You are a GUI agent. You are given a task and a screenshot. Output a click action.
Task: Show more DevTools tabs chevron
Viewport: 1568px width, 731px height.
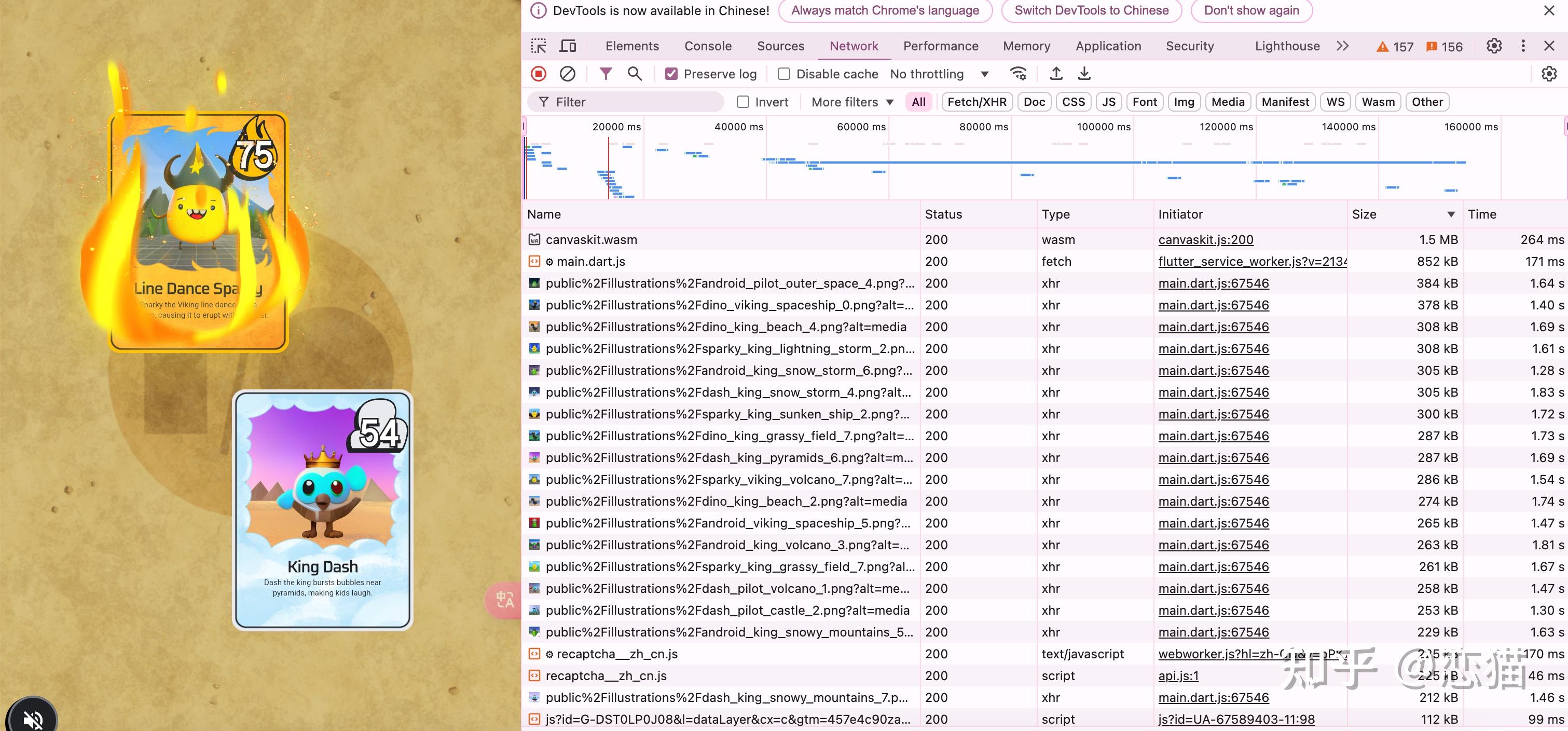pos(1343,46)
